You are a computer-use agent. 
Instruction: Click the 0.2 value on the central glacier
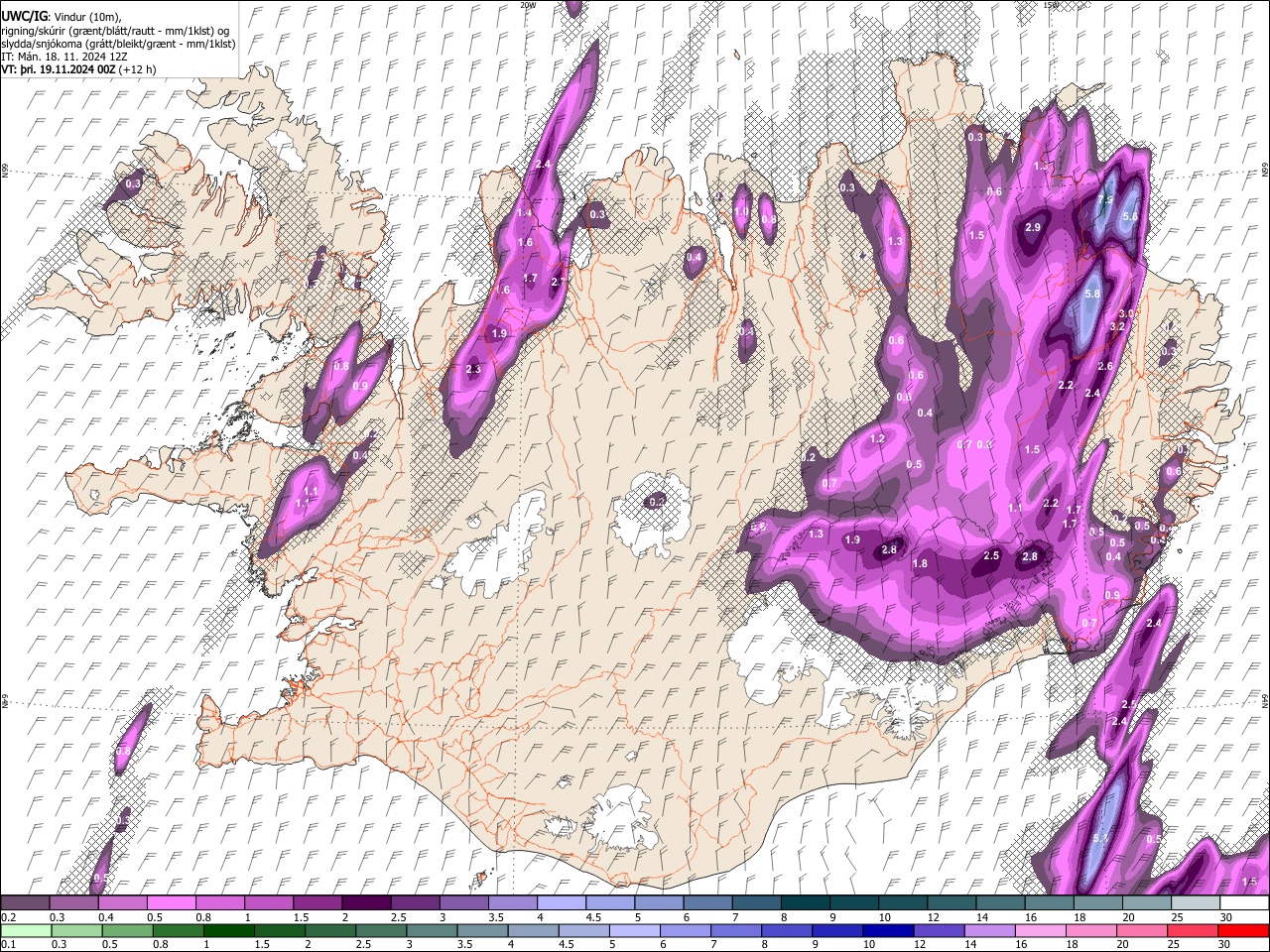pos(655,503)
